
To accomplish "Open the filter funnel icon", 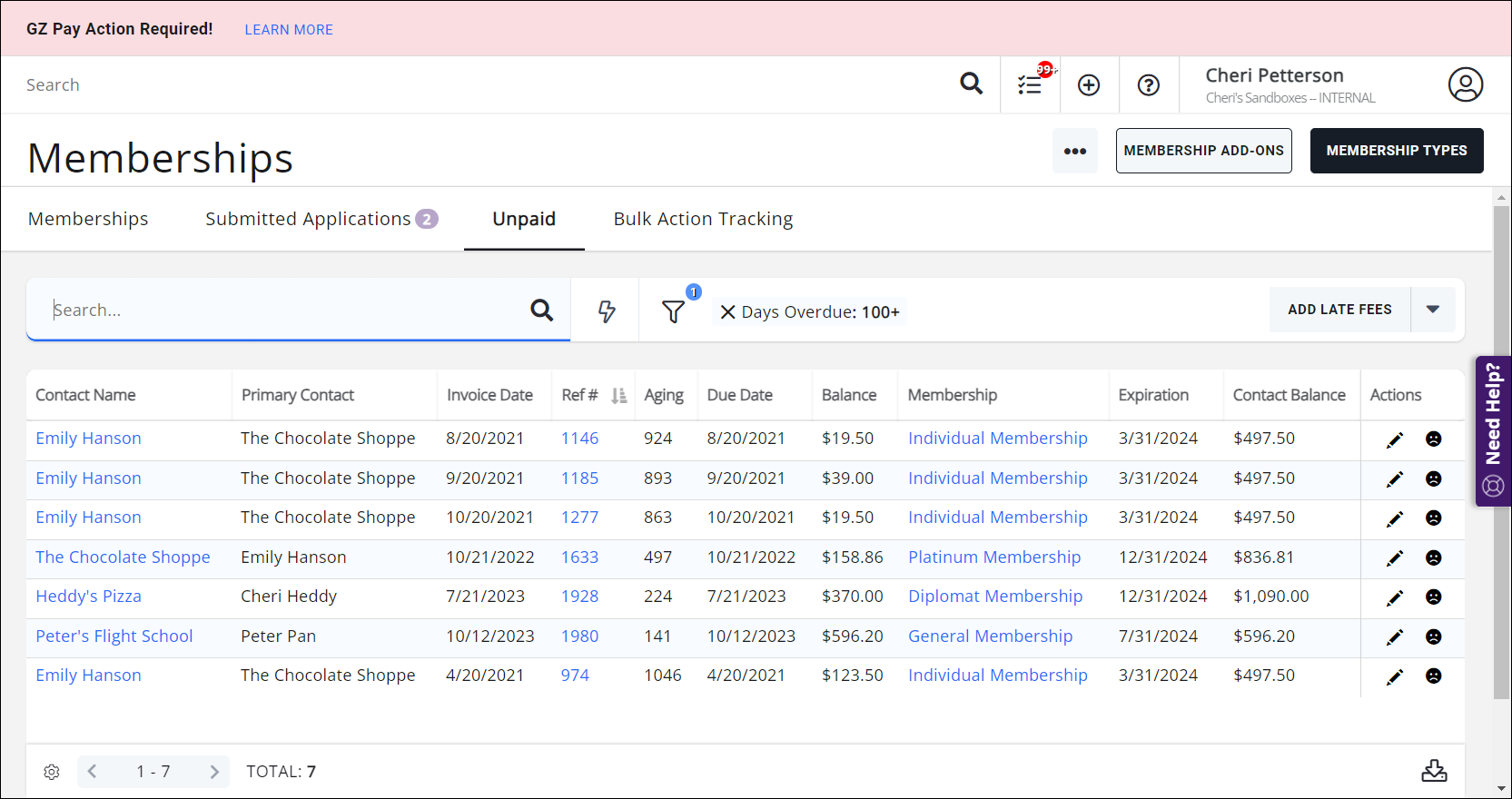I will (673, 311).
